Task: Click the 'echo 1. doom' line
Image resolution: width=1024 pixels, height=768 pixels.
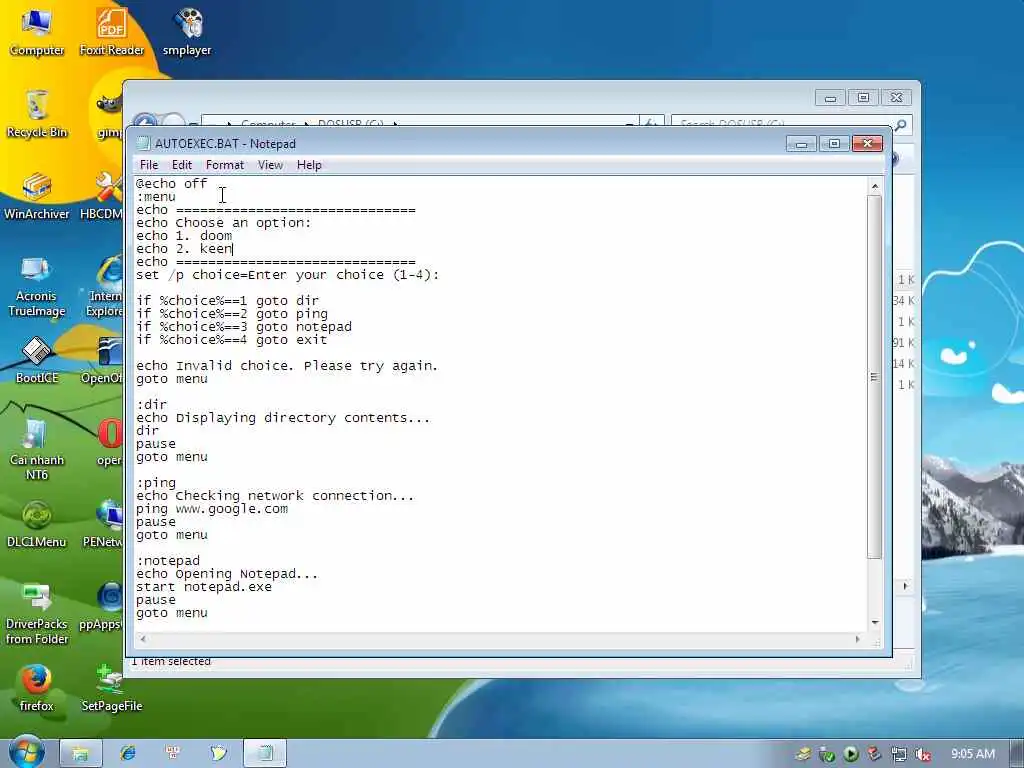Action: [x=184, y=236]
